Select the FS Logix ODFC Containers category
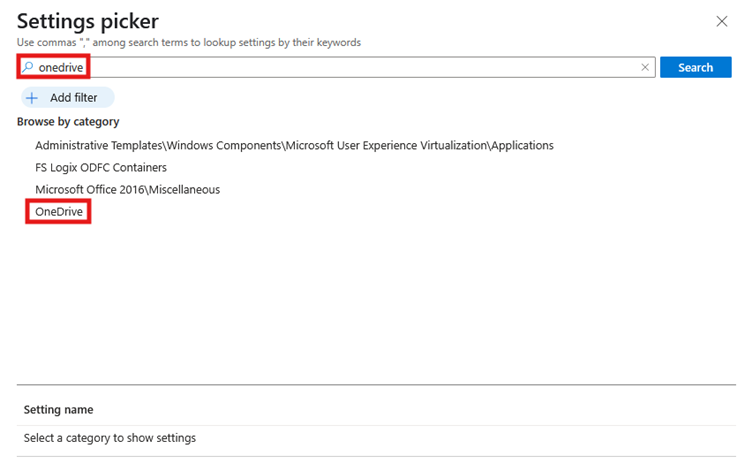The image size is (752, 471). tap(101, 167)
